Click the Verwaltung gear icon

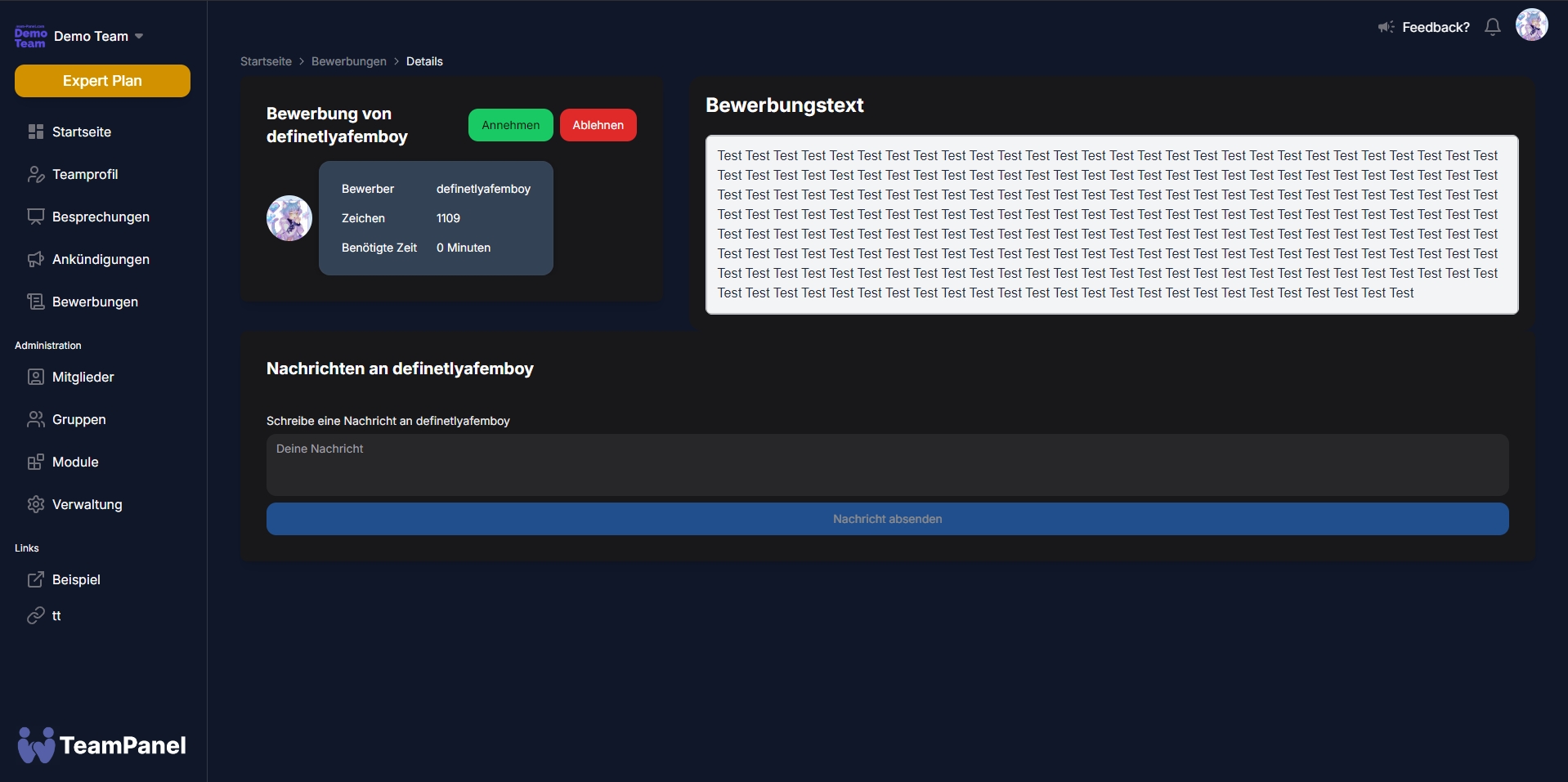click(36, 504)
